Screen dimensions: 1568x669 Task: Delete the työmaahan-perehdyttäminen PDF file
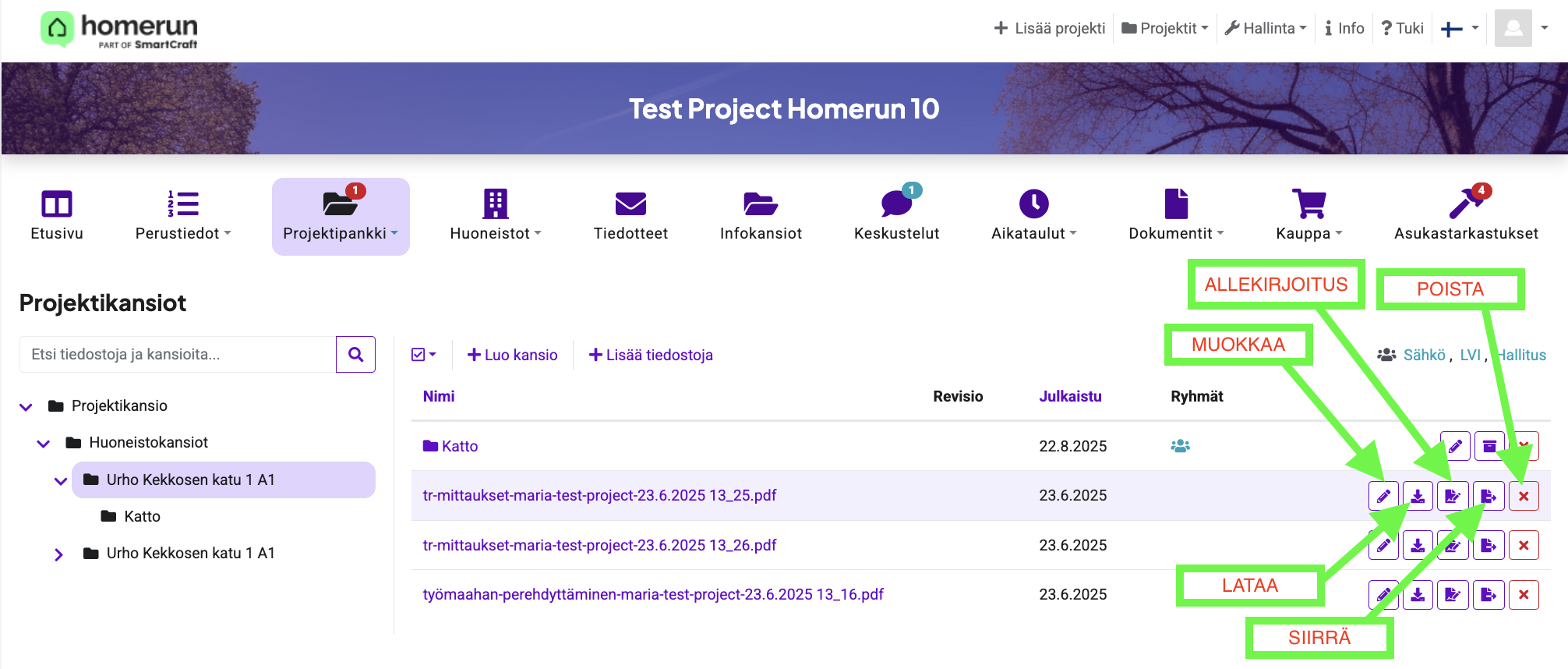[x=1524, y=595]
